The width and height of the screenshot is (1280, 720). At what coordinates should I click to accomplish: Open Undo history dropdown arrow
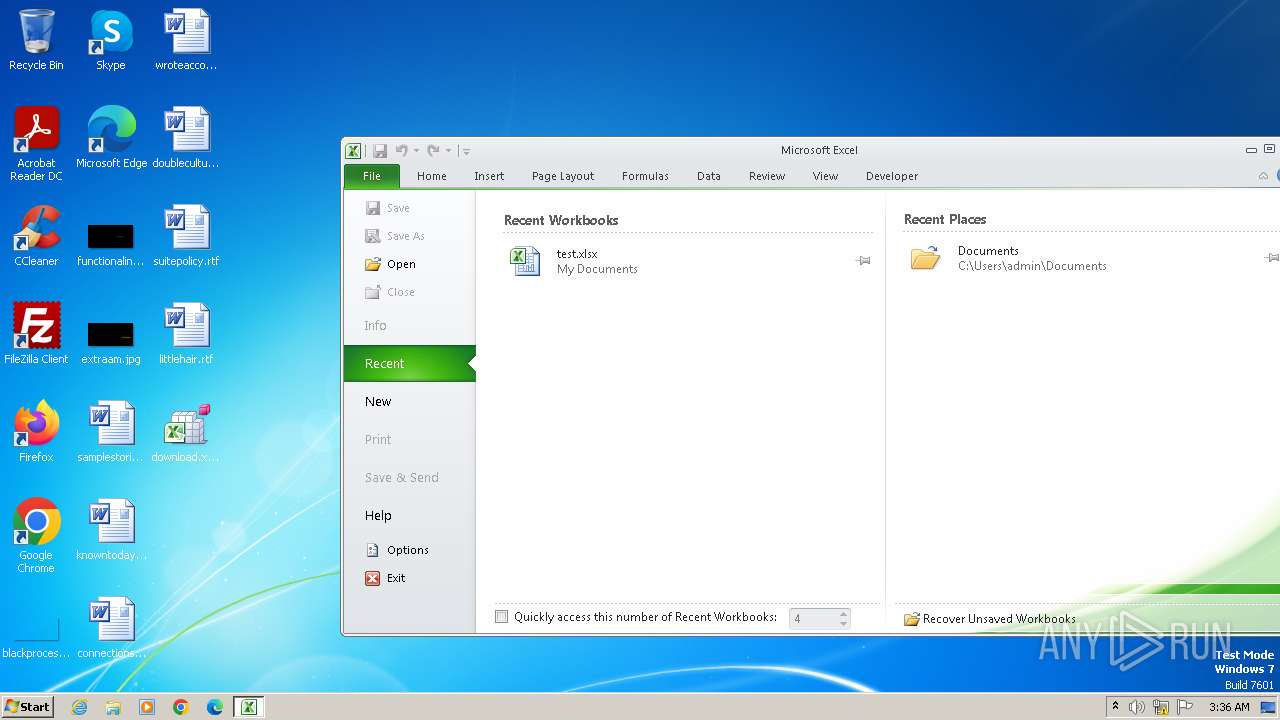[416, 151]
